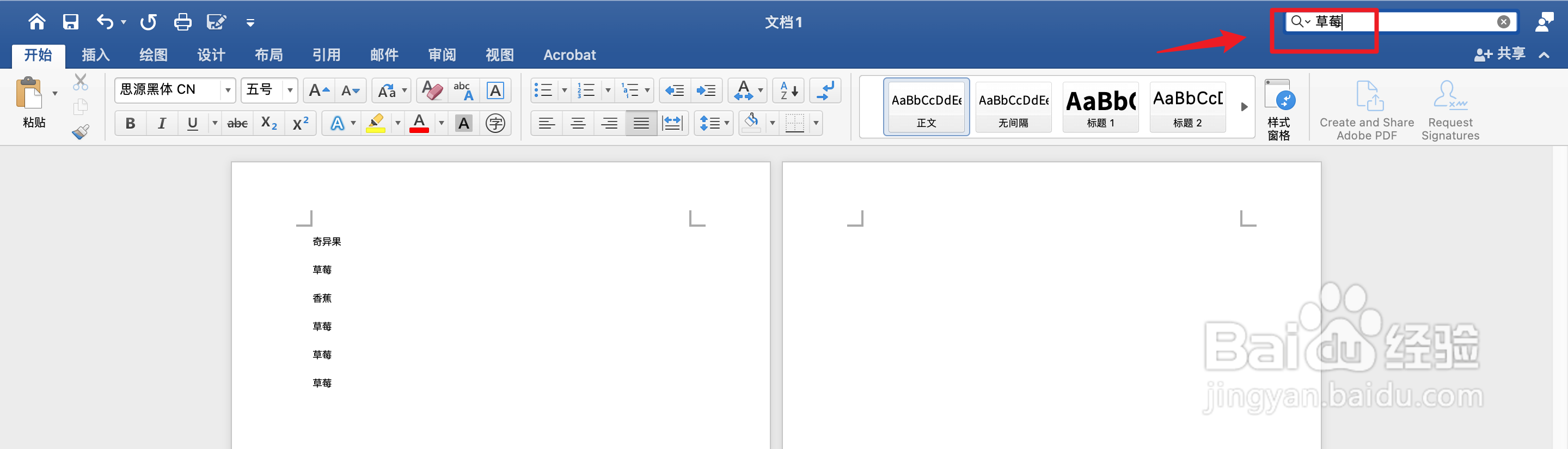1568x449 pixels.
Task: Apply bullet list
Action: [x=543, y=90]
